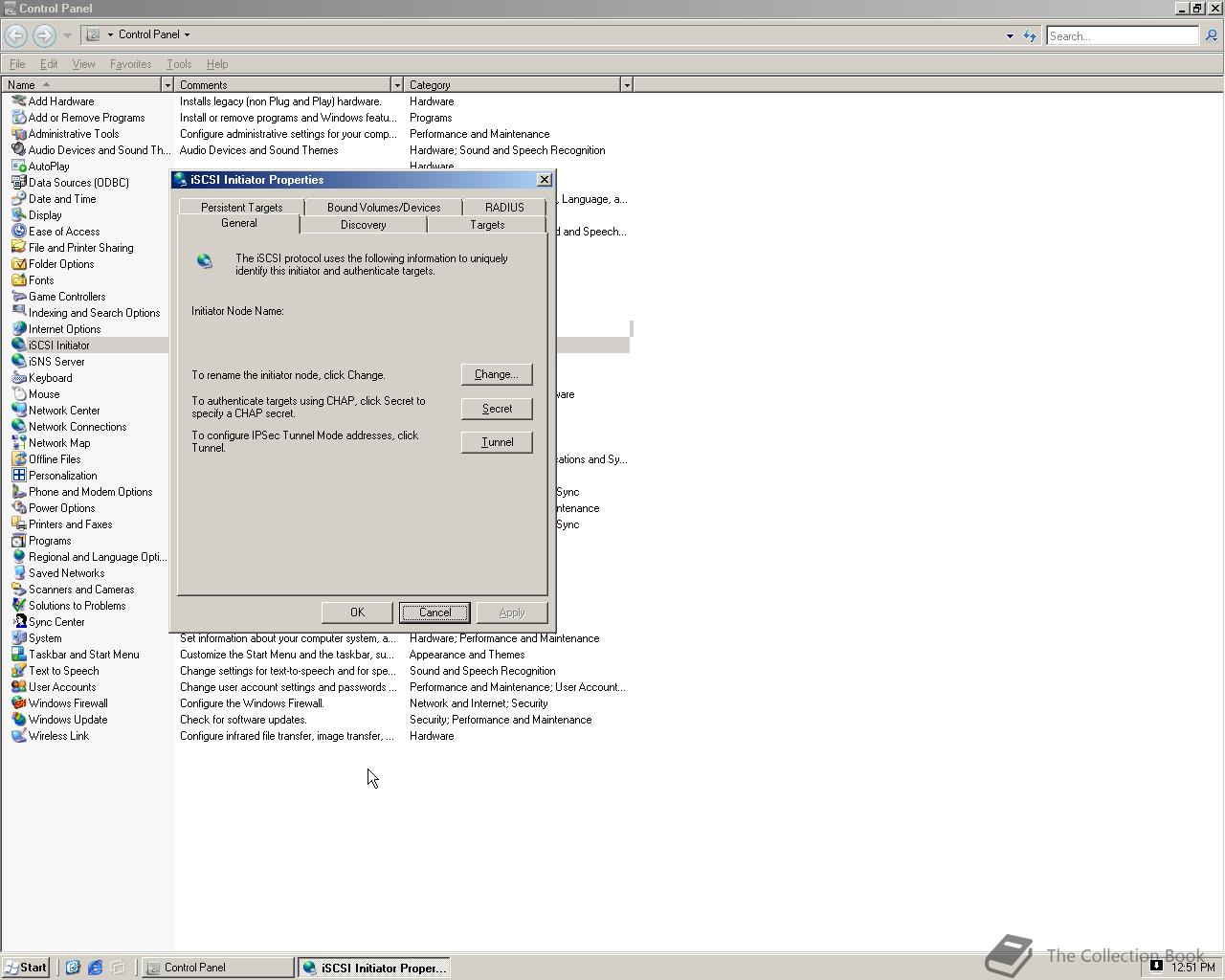The width and height of the screenshot is (1225, 980).
Task: Click the Search input field
Action: pos(1122,35)
